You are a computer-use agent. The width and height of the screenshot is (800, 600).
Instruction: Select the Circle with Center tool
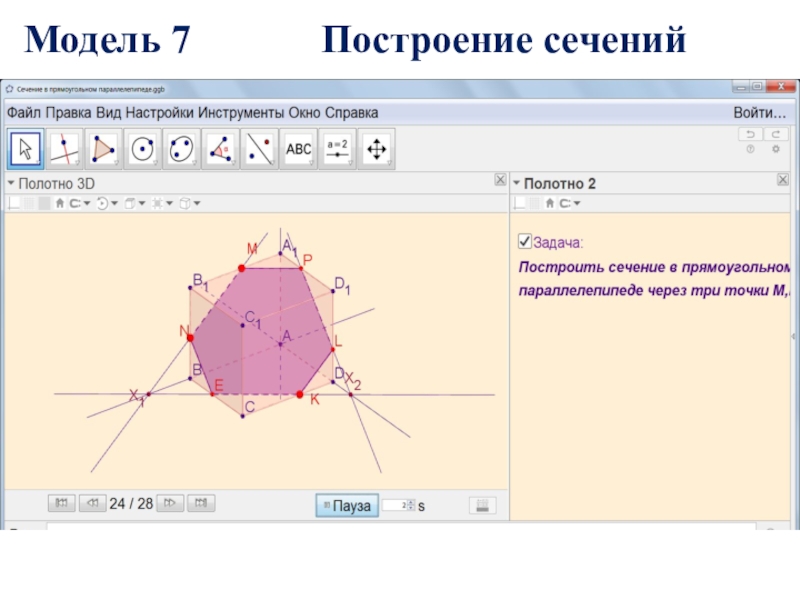click(142, 149)
